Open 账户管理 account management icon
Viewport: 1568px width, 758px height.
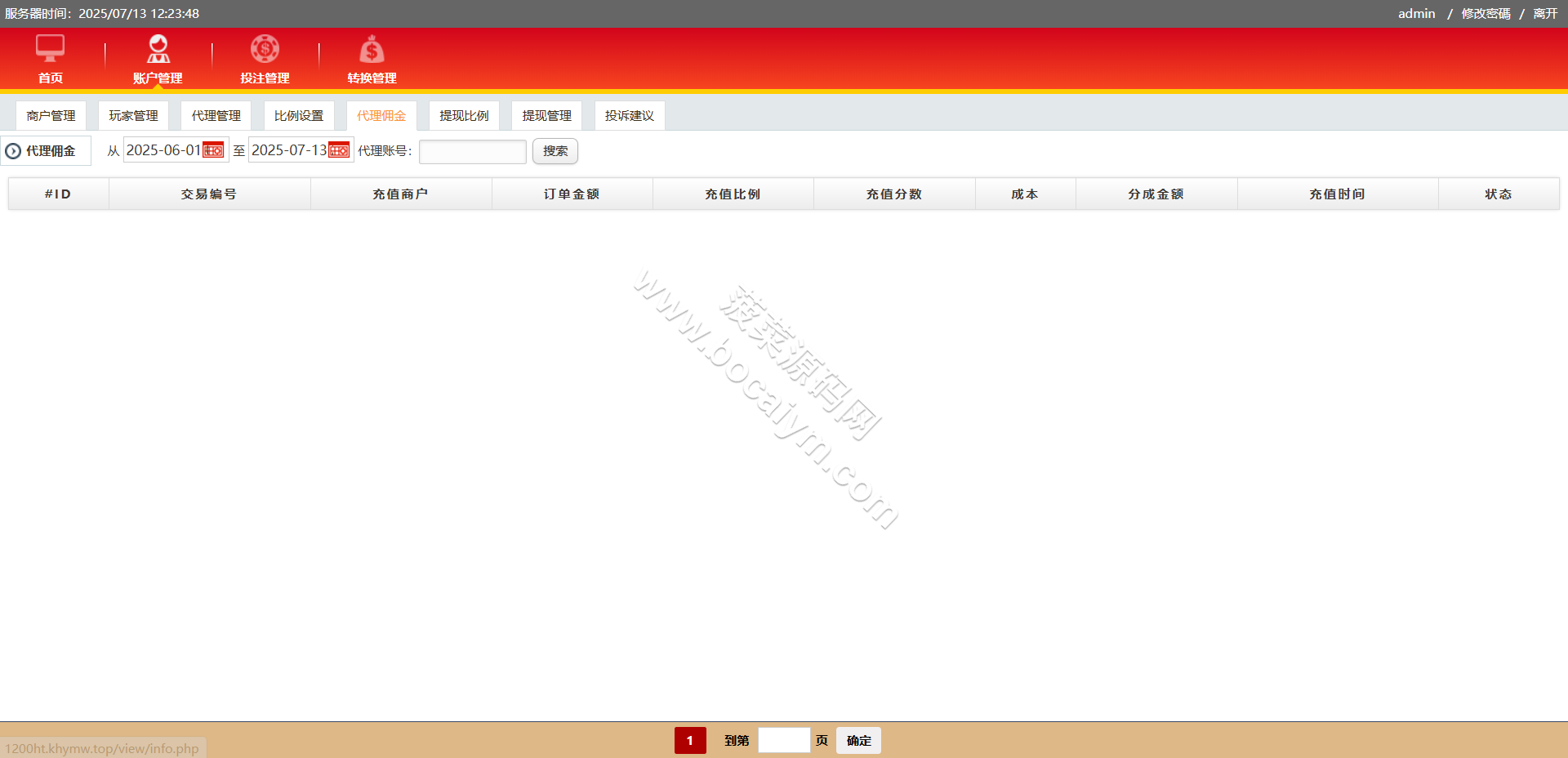pos(158,48)
